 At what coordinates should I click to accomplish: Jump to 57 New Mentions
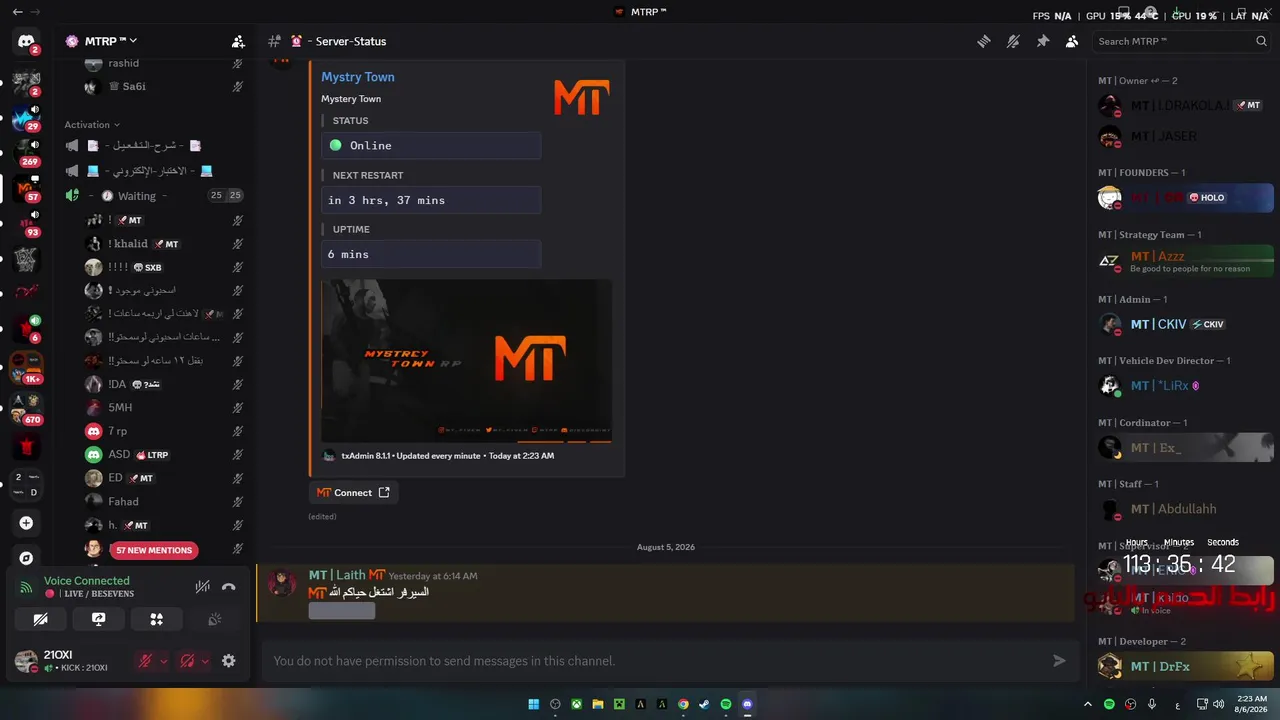click(x=153, y=550)
